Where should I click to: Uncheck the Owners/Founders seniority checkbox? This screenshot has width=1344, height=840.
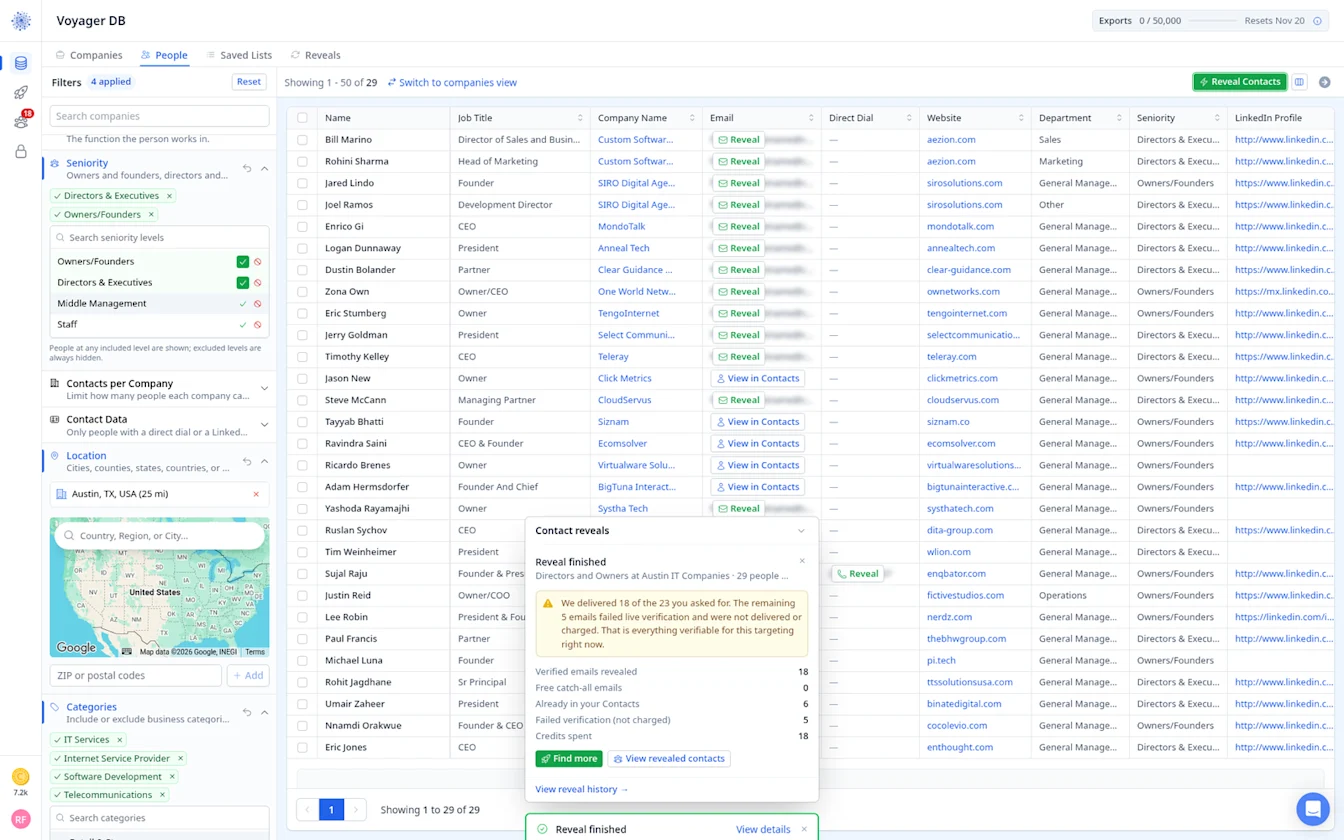click(242, 262)
